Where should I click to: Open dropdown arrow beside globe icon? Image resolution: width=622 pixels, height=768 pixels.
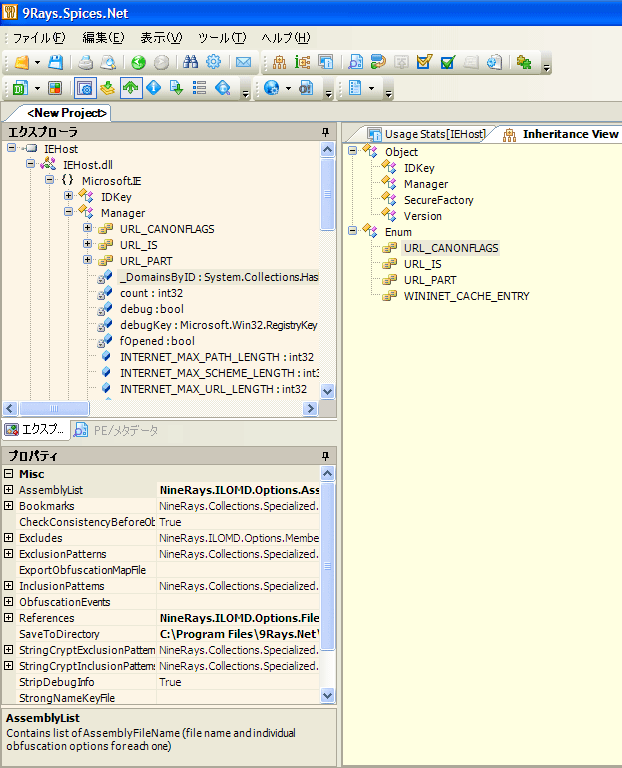pyautogui.click(x=288, y=89)
